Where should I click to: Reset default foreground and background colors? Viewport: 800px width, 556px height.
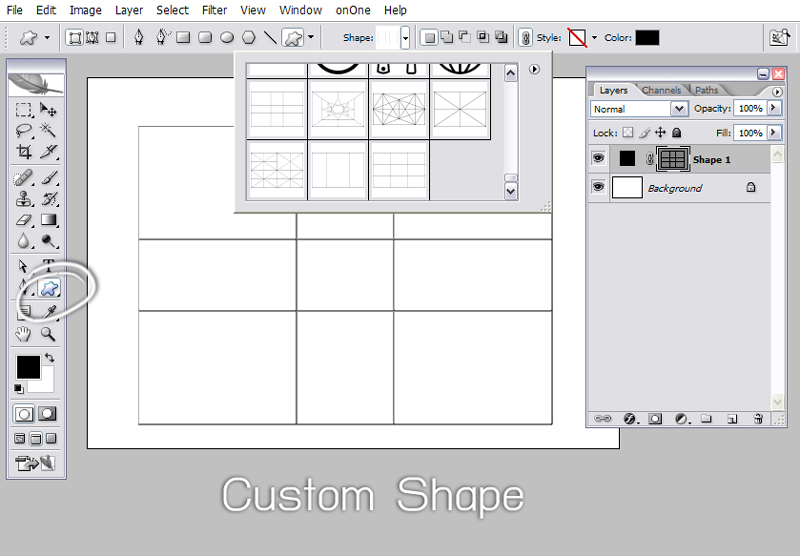click(18, 389)
